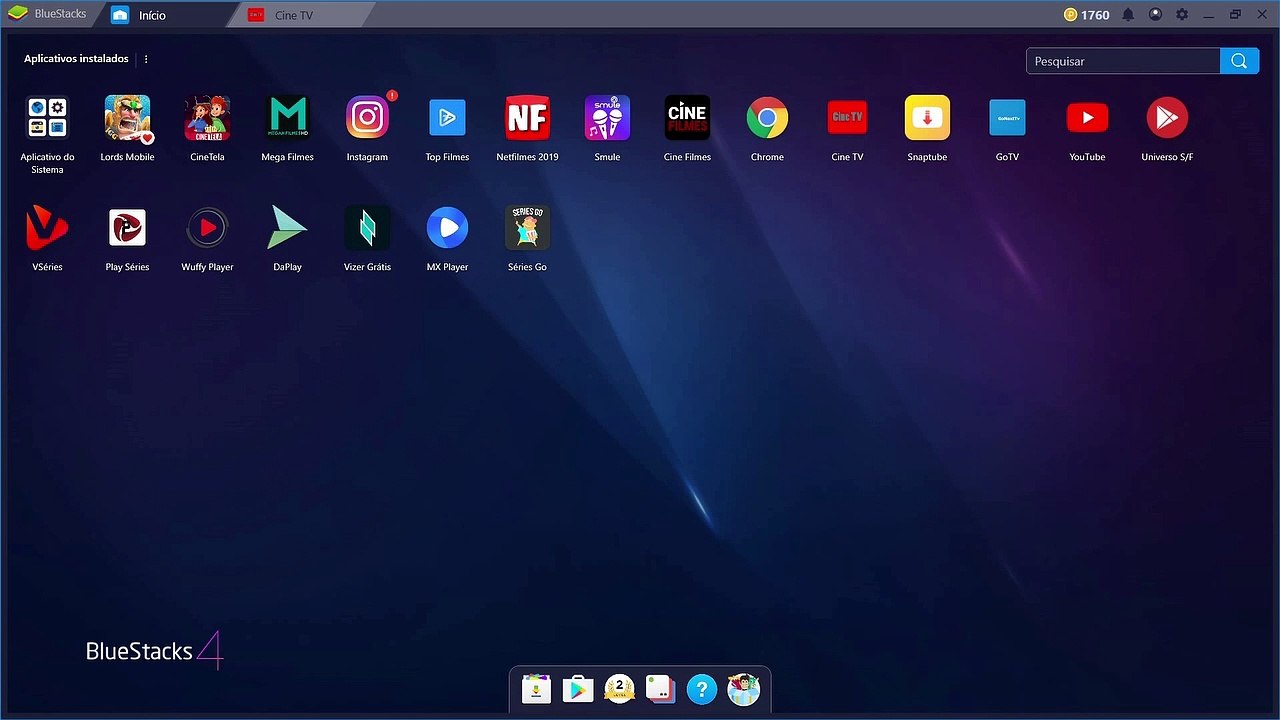
Task: Open Cine Filmes app
Action: coord(687,118)
